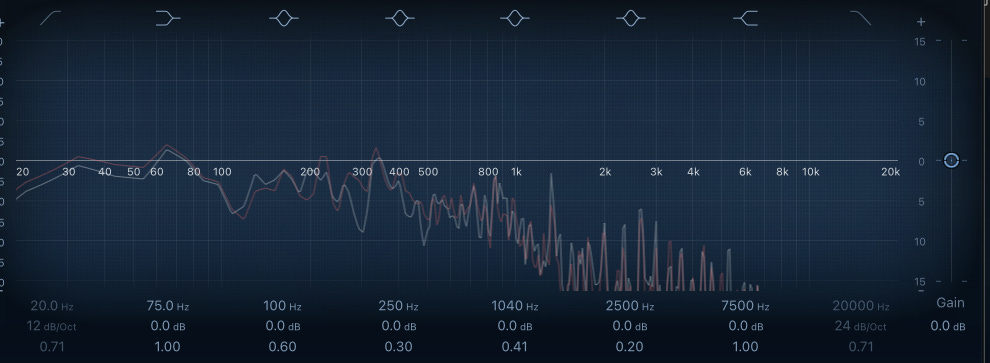
Task: Select the 0.0 dB gain under 250 Hz
Action: pos(399,326)
